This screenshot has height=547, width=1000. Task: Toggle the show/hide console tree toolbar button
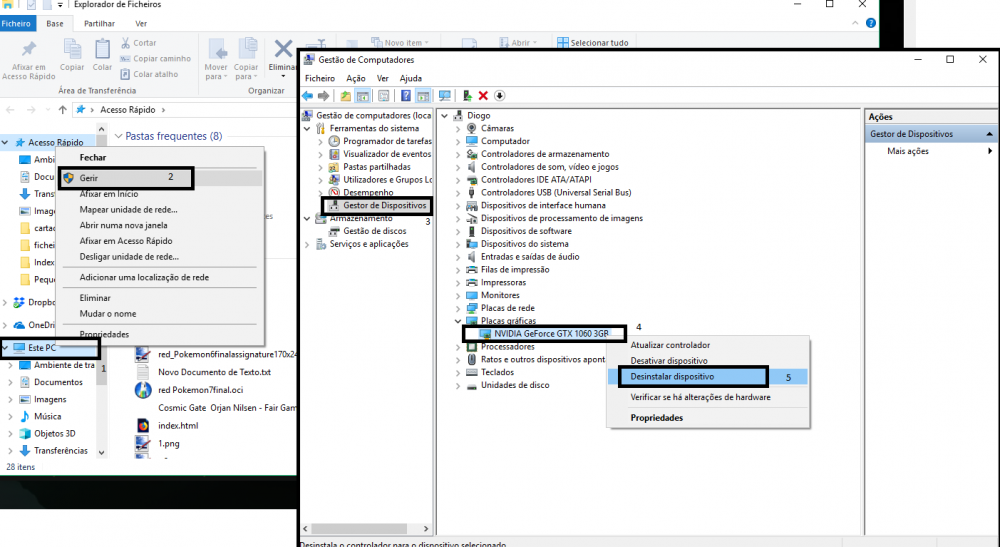362,96
